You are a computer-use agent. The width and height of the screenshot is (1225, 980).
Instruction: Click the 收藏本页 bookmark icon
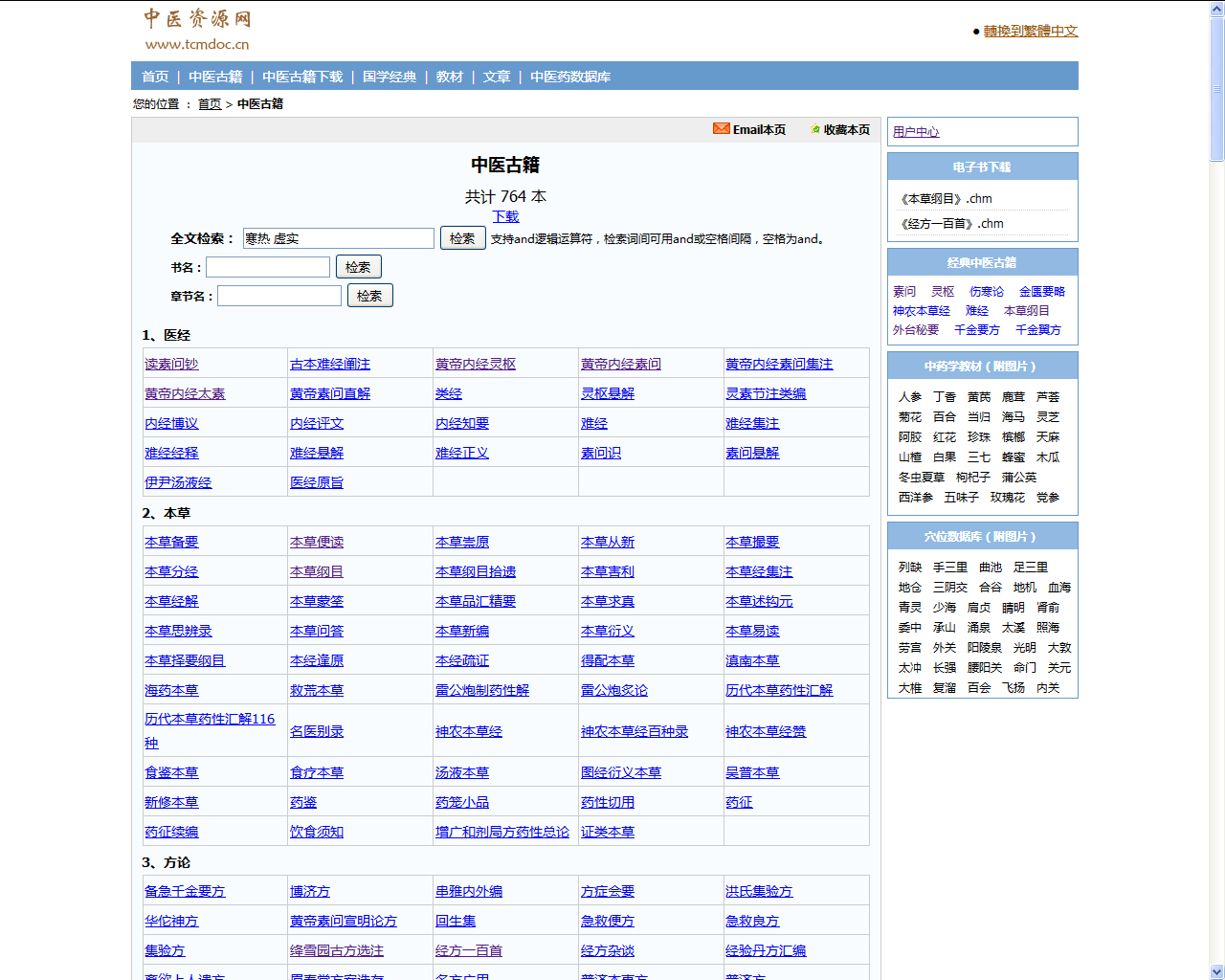(x=815, y=129)
